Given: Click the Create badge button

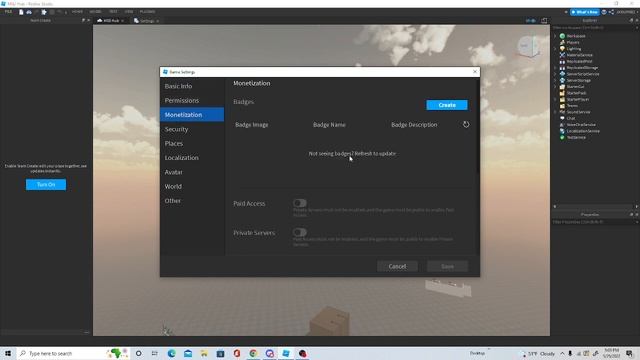Looking at the screenshot, I should [447, 105].
